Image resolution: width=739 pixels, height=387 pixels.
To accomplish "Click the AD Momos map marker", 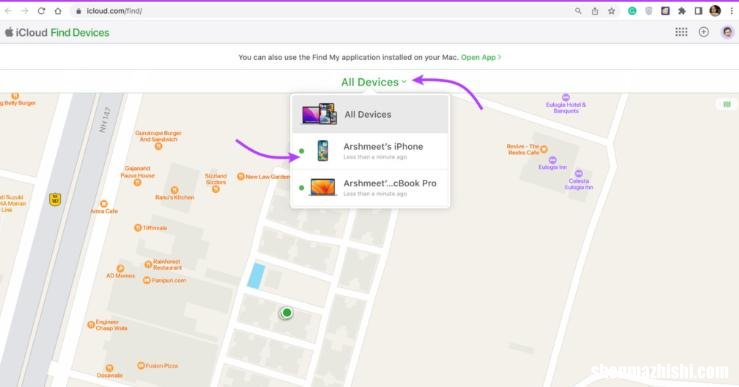I will coord(121,268).
